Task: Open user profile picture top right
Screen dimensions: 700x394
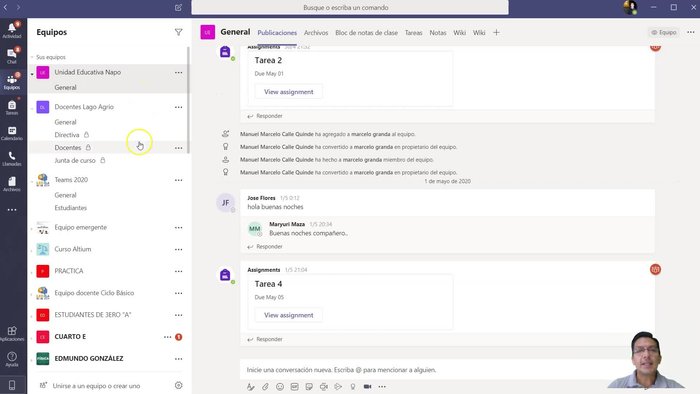Action: (x=630, y=8)
